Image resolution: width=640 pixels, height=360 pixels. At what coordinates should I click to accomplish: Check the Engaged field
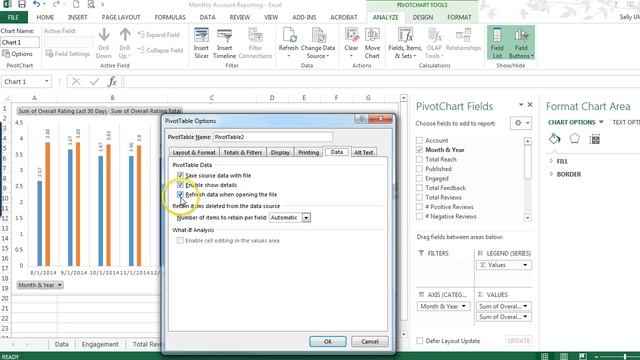pyautogui.click(x=419, y=178)
